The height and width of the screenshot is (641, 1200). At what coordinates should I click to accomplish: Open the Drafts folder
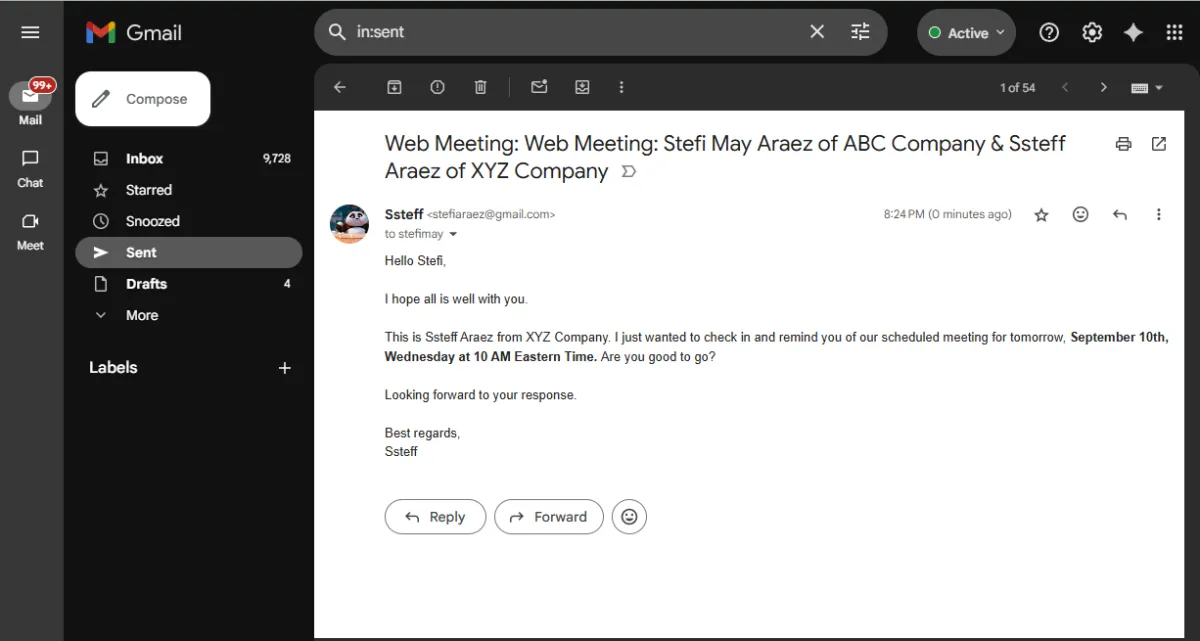(188, 284)
